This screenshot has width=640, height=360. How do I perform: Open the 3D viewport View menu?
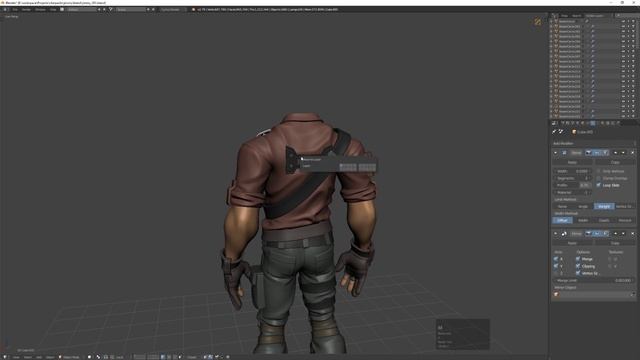[16, 357]
